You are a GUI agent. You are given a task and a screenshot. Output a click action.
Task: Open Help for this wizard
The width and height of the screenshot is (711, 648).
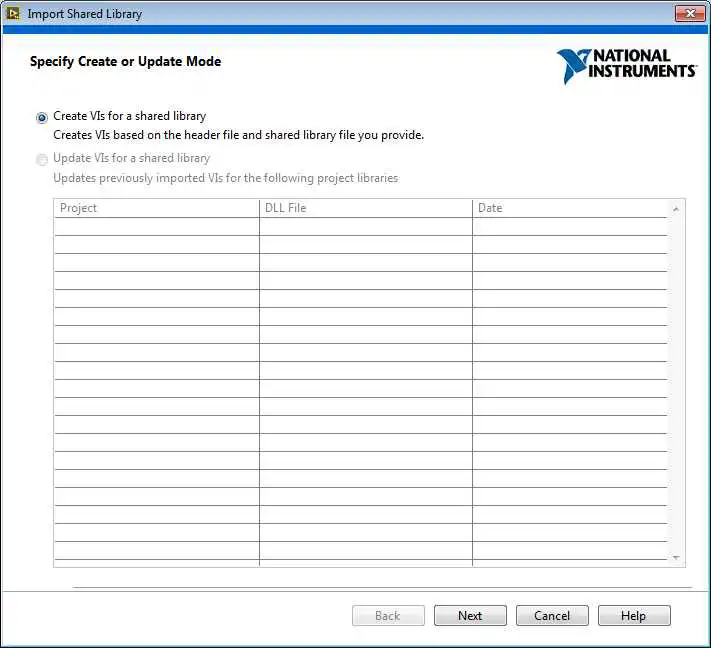click(x=633, y=615)
